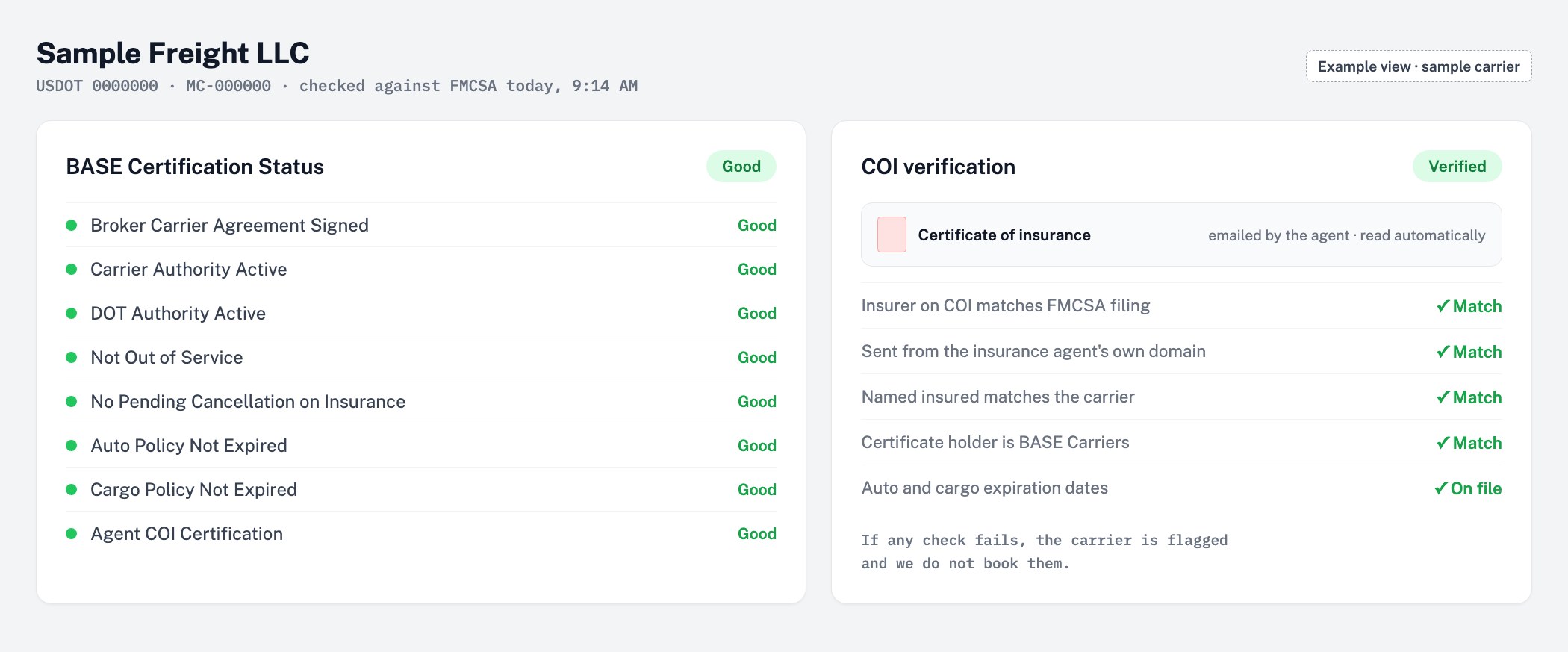Select the Certificate of insurance label

(x=1004, y=235)
